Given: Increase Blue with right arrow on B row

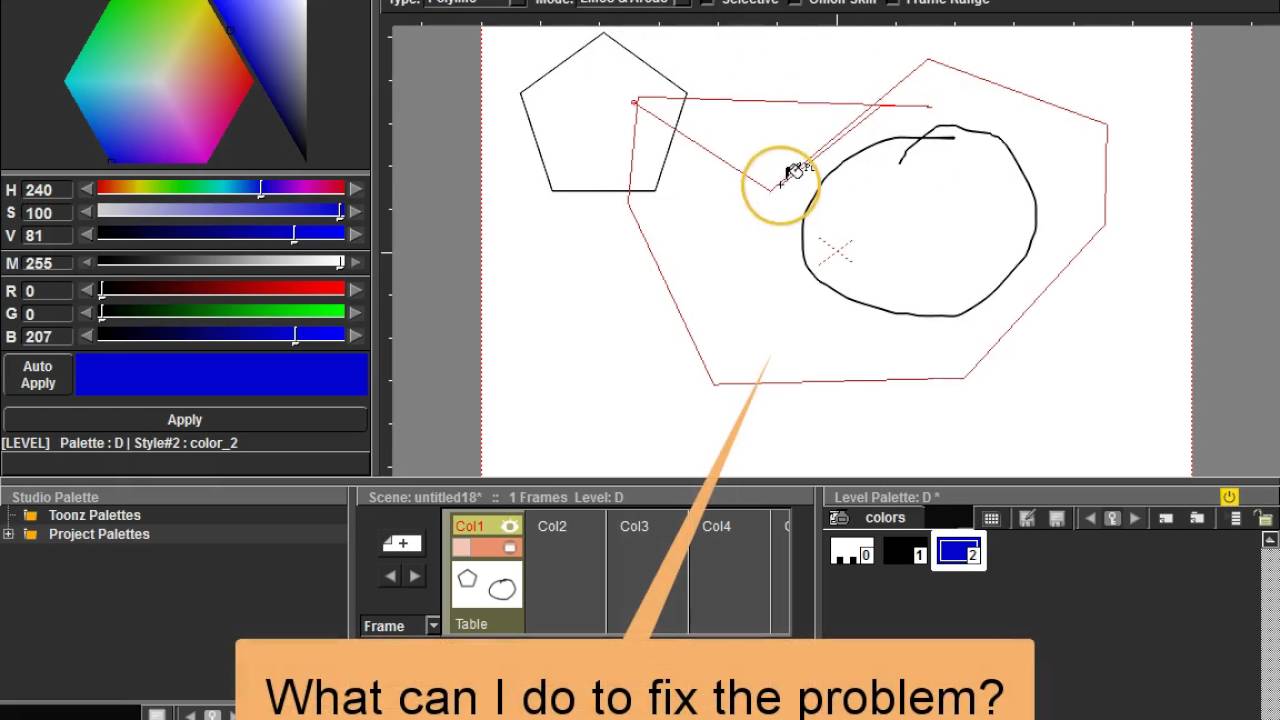Looking at the screenshot, I should click(355, 337).
